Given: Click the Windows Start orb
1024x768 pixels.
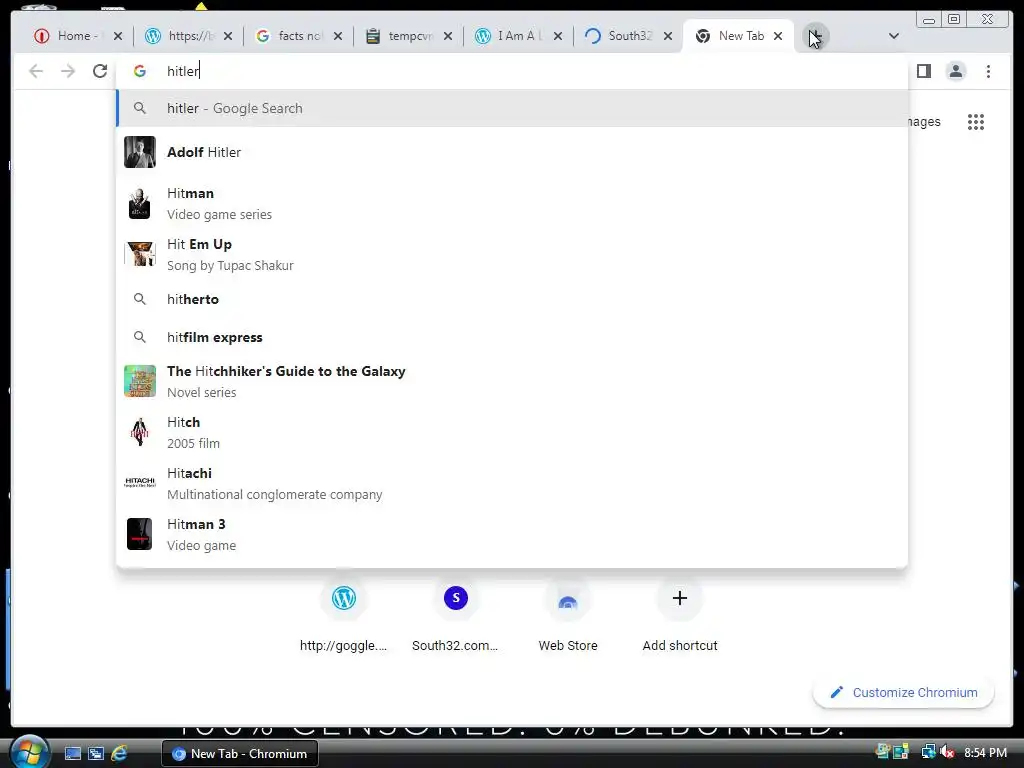Looking at the screenshot, I should [28, 752].
